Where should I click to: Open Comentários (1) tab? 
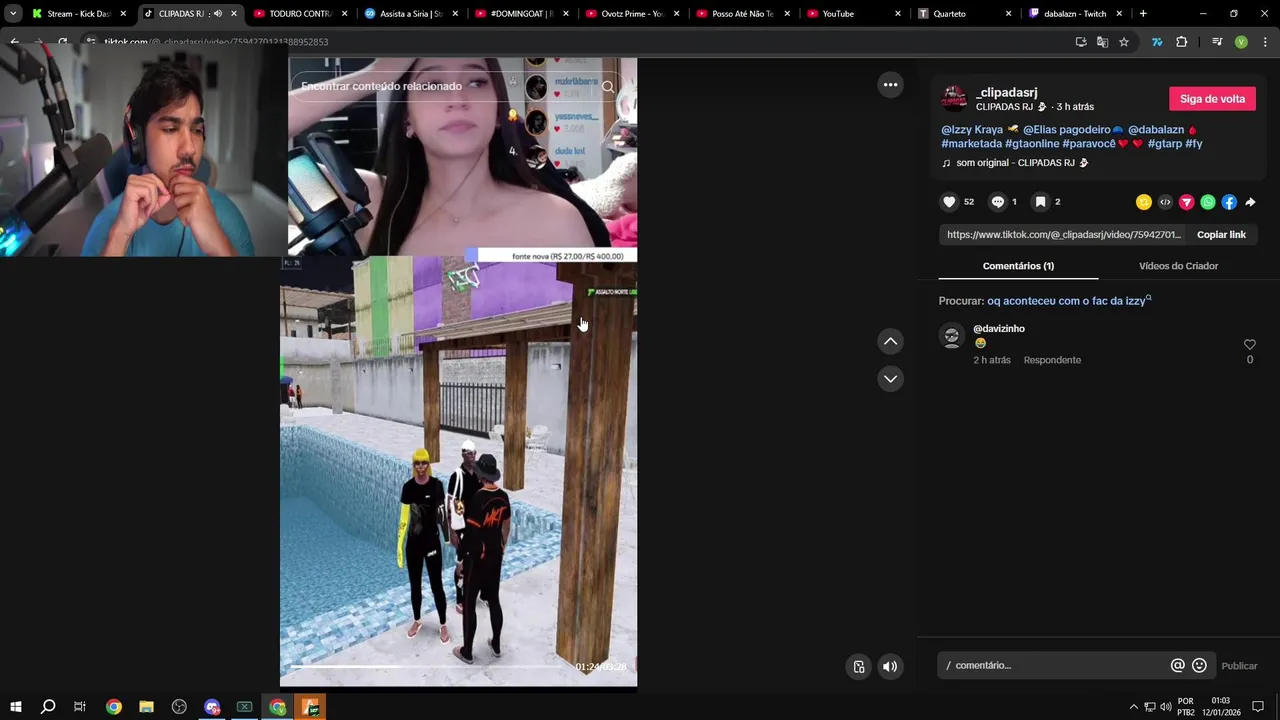coord(1018,266)
